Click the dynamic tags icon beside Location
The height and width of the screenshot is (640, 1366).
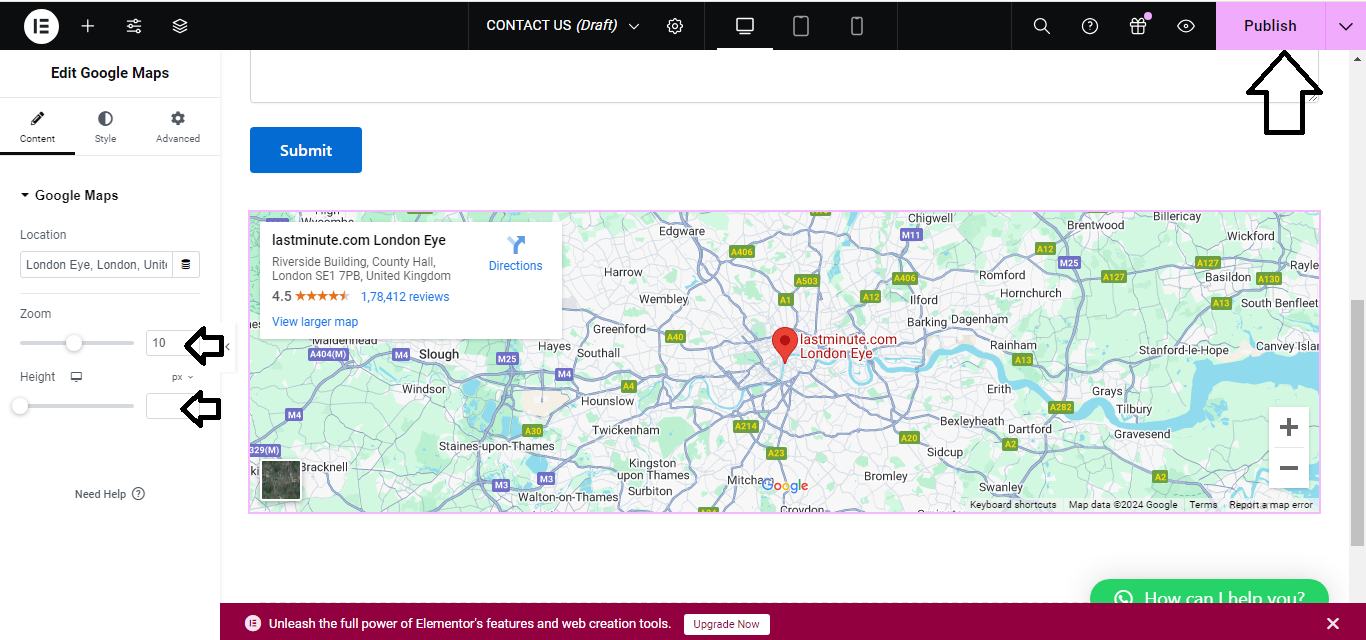click(185, 265)
